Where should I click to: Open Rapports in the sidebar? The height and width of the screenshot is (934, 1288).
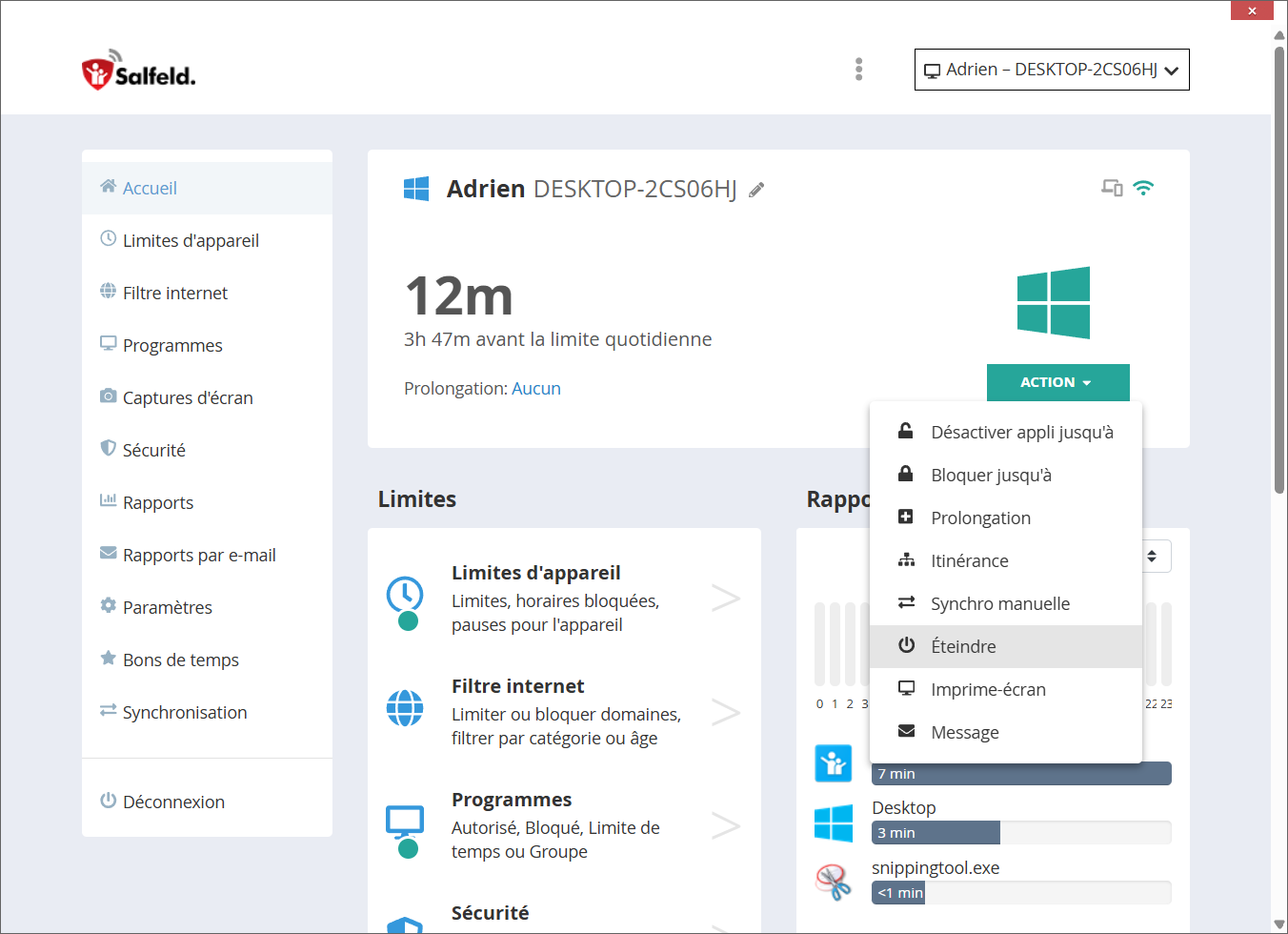[x=207, y=502]
